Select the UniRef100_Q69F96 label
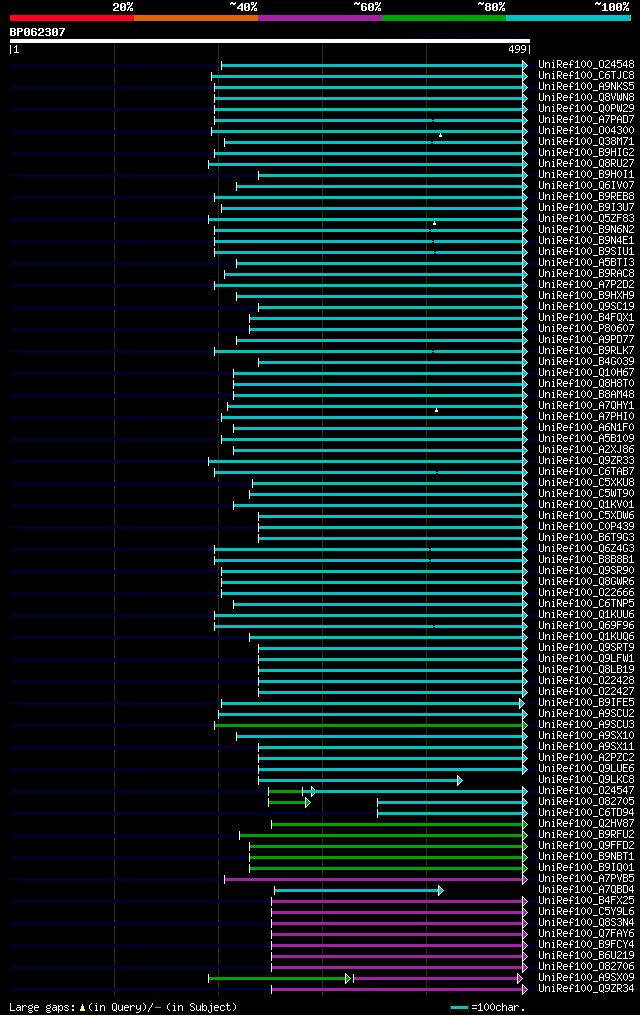640x1015 pixels. coord(586,625)
